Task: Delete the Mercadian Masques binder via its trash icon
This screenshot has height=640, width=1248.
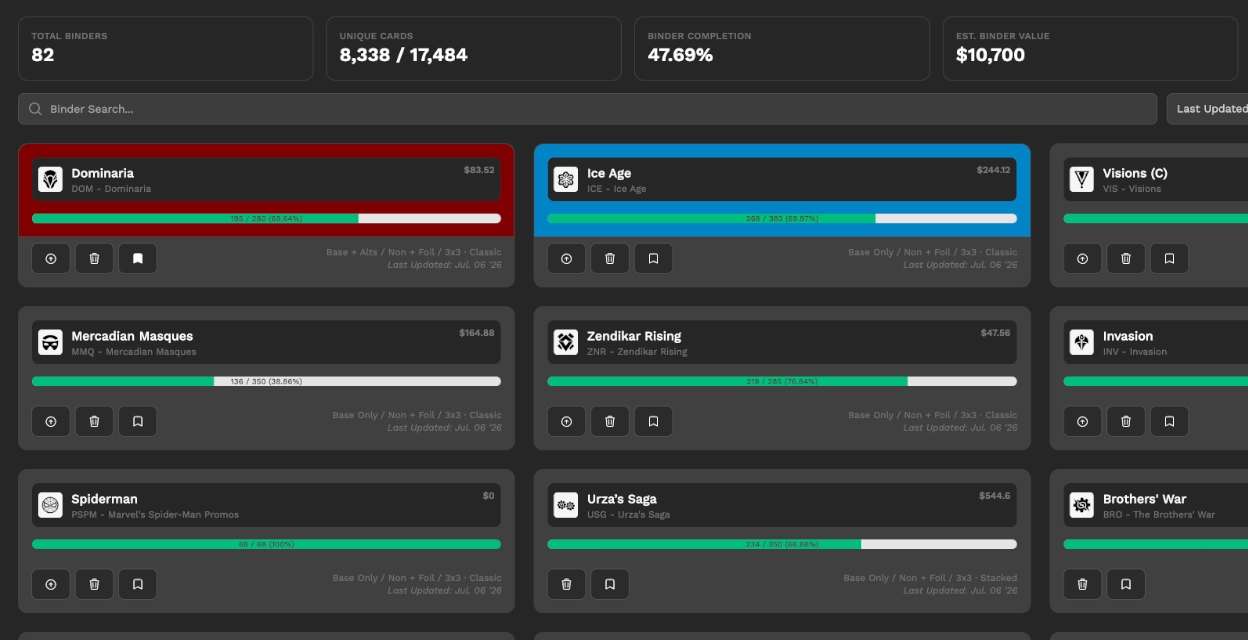Action: click(x=94, y=422)
